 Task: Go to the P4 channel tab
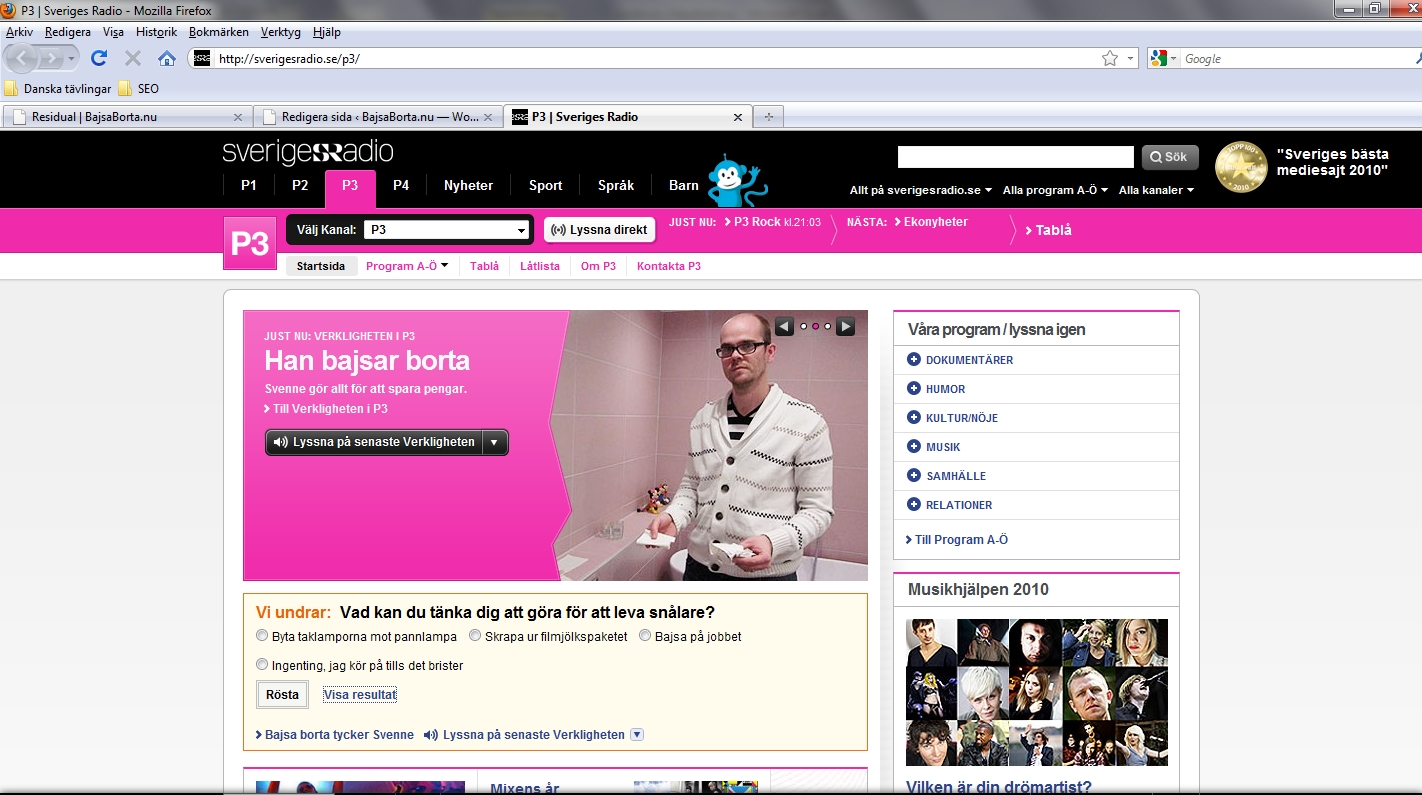(401, 185)
